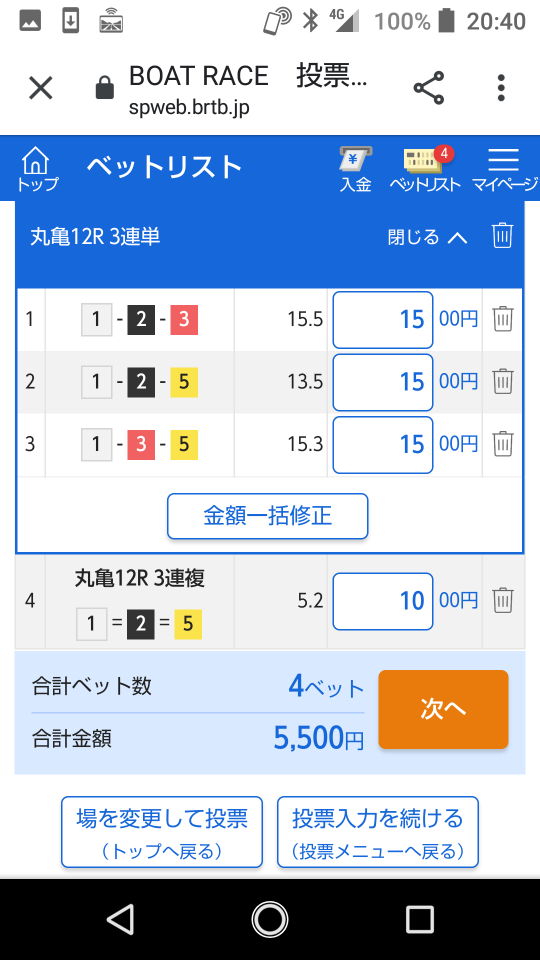Open browser three-dot overflow menu
This screenshot has height=960, width=540.
click(x=501, y=88)
